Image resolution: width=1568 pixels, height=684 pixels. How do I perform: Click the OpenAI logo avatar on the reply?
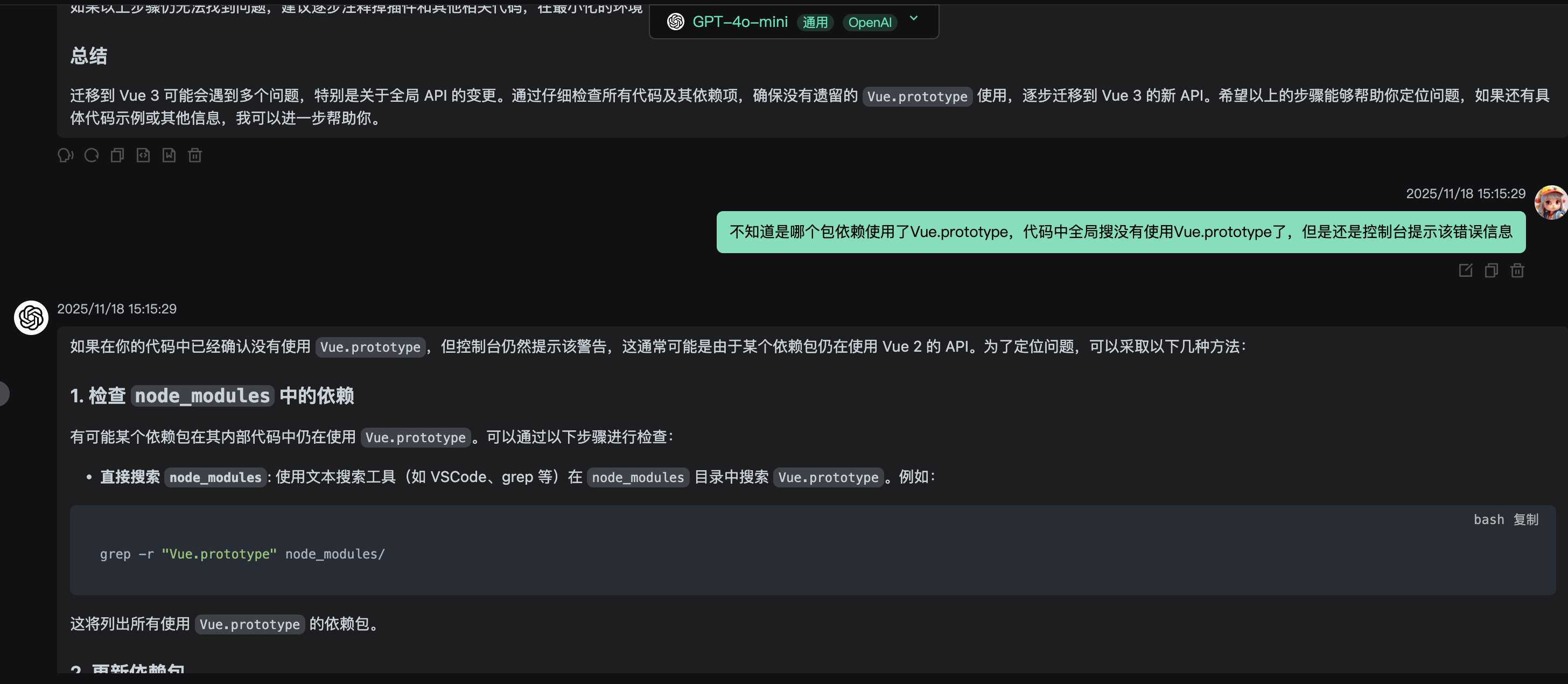31,317
